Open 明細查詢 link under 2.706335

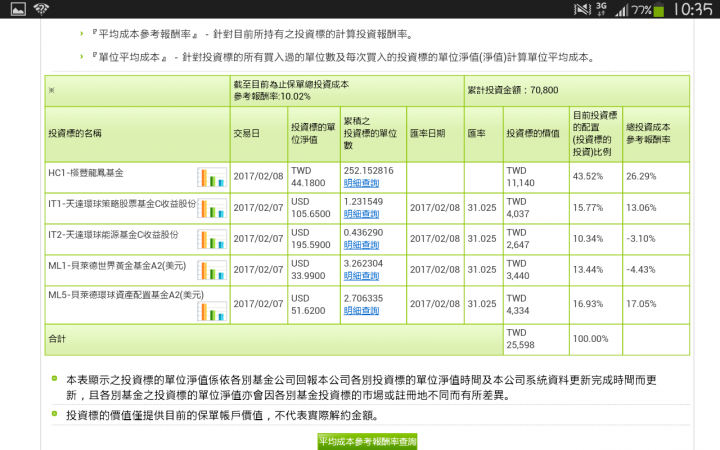pos(361,311)
